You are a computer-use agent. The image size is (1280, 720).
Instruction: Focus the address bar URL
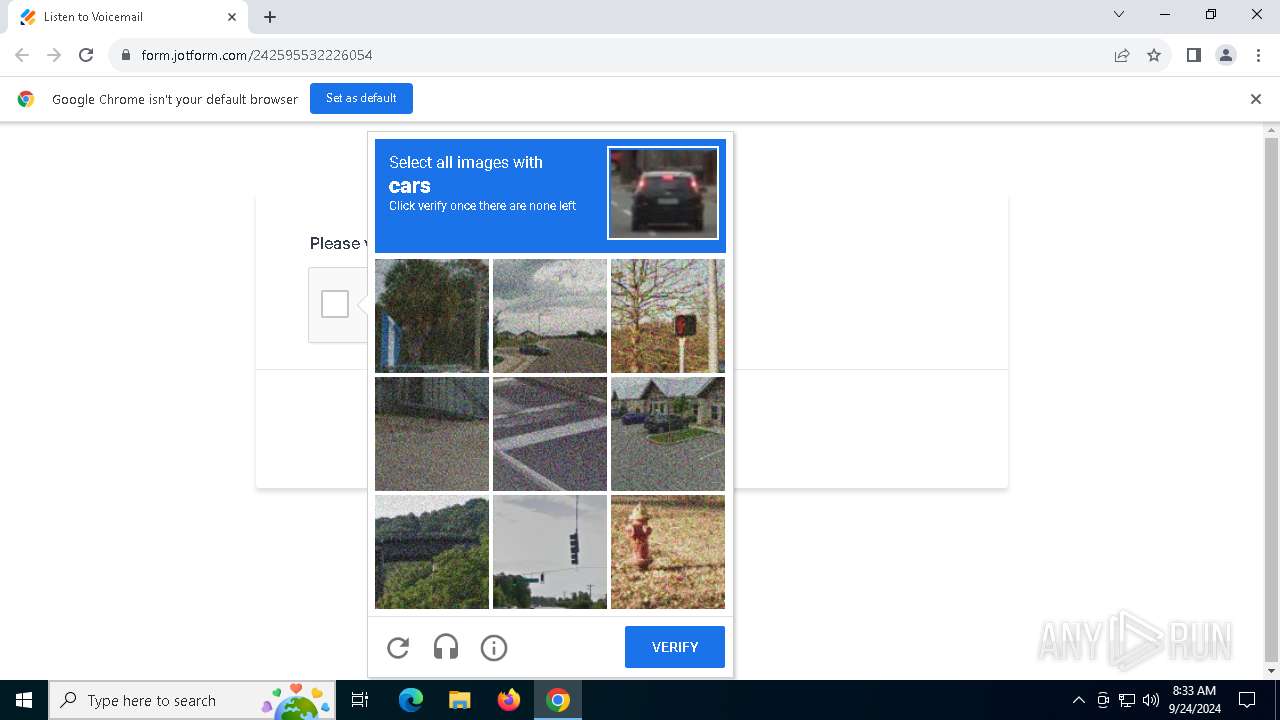tap(257, 55)
